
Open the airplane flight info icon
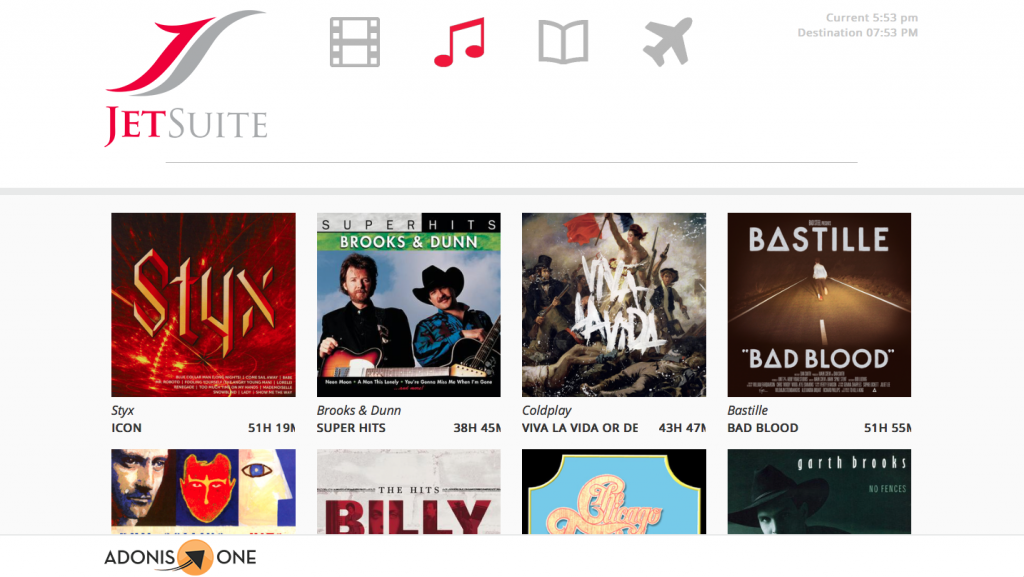(x=667, y=42)
